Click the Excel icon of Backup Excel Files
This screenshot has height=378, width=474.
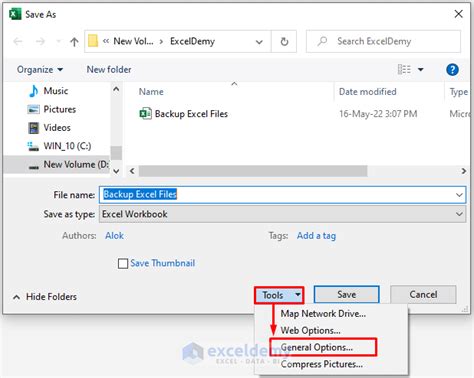pyautogui.click(x=145, y=114)
